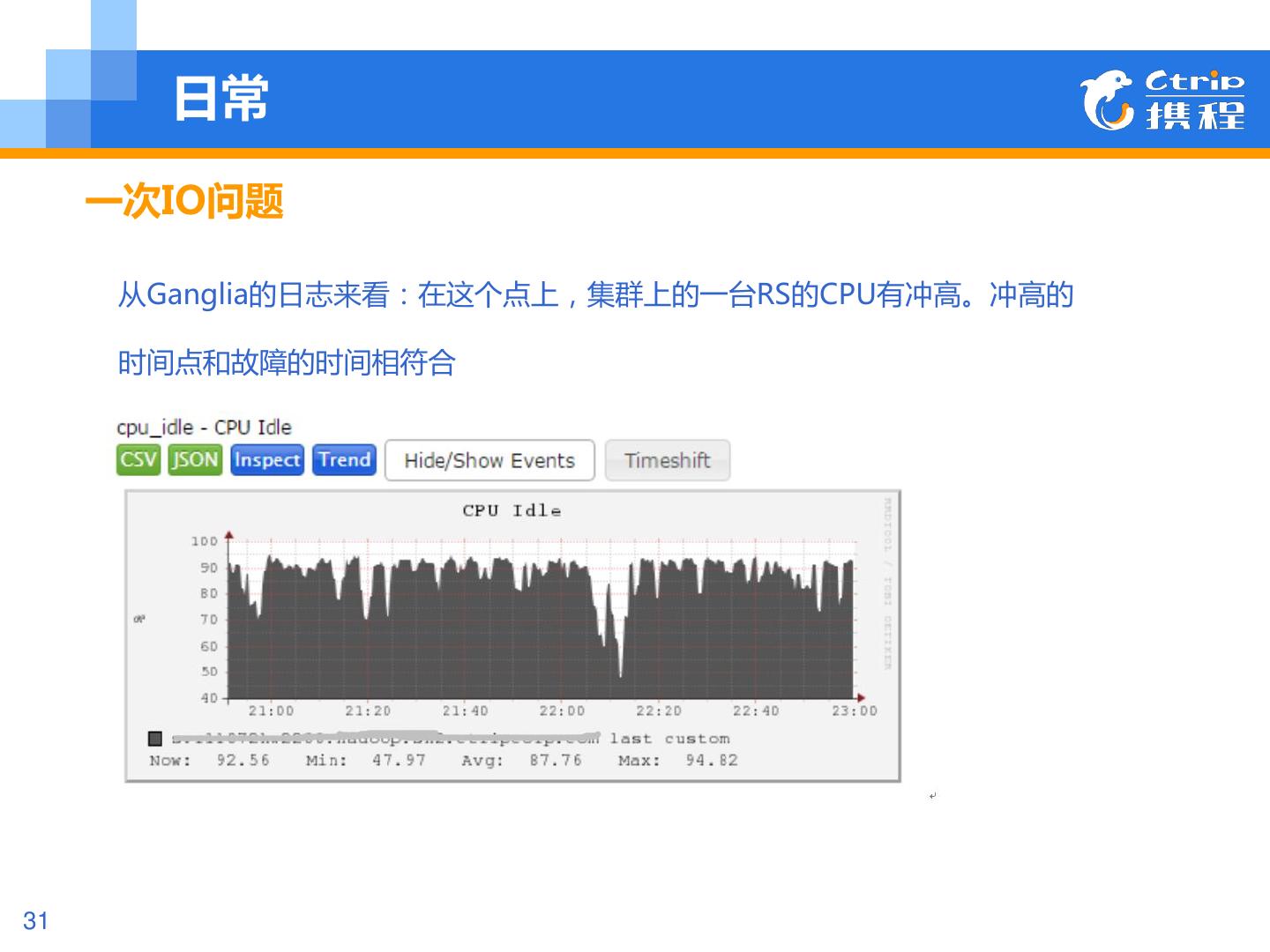The width and height of the screenshot is (1270, 952).
Task: Click the Ganglia description paragraph first line
Action: [595, 294]
